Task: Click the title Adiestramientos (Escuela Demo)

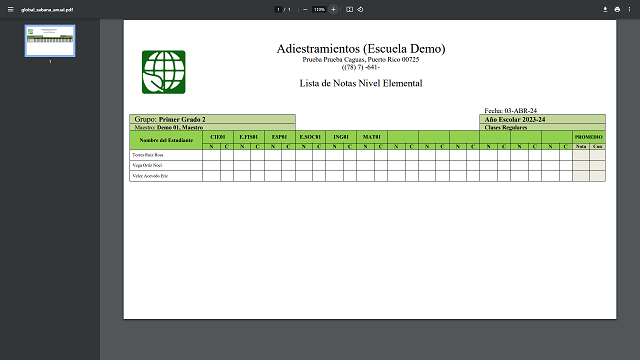Action: [x=361, y=49]
